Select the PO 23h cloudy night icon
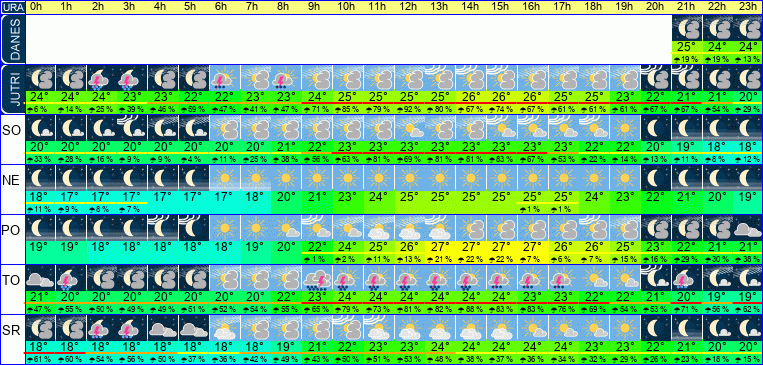 [747, 228]
